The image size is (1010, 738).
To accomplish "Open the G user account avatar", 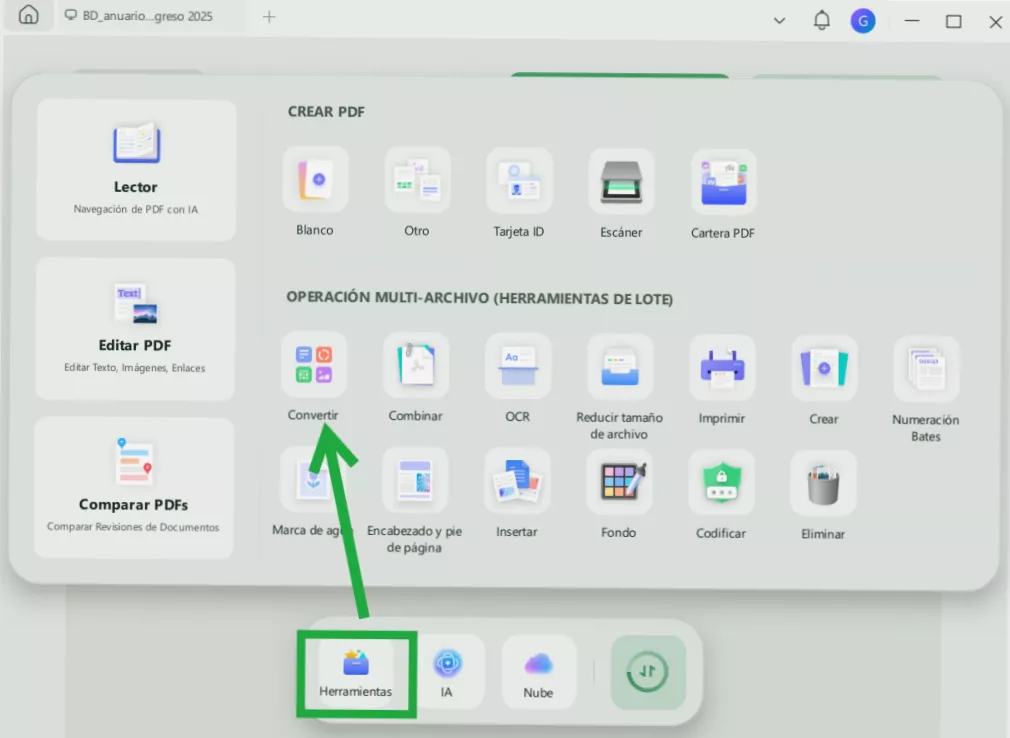I will [x=863, y=21].
